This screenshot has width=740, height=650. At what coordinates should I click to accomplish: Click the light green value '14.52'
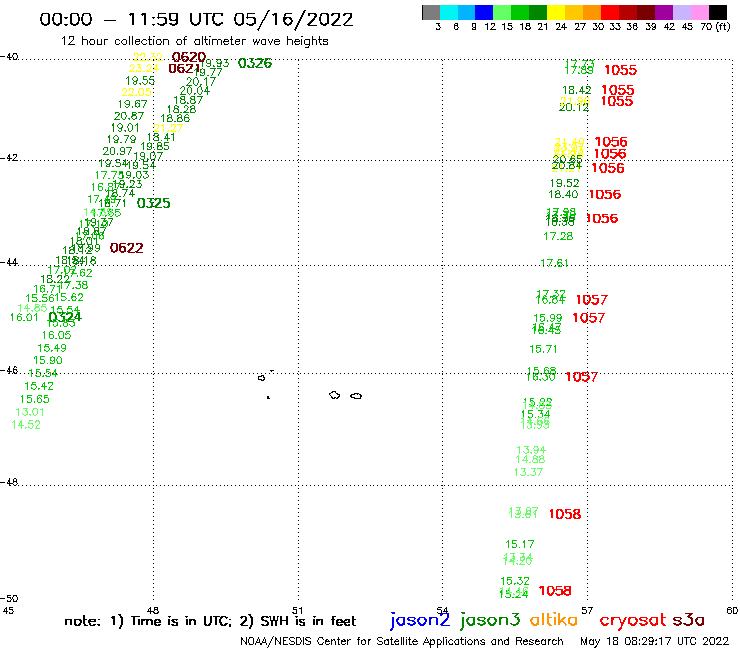(x=26, y=425)
